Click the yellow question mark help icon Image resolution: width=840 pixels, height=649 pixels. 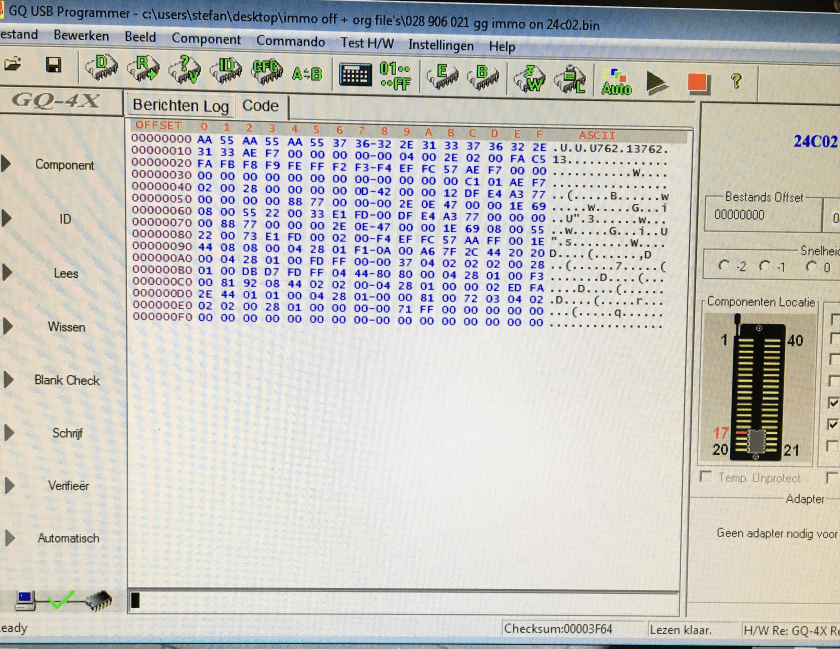coord(736,81)
